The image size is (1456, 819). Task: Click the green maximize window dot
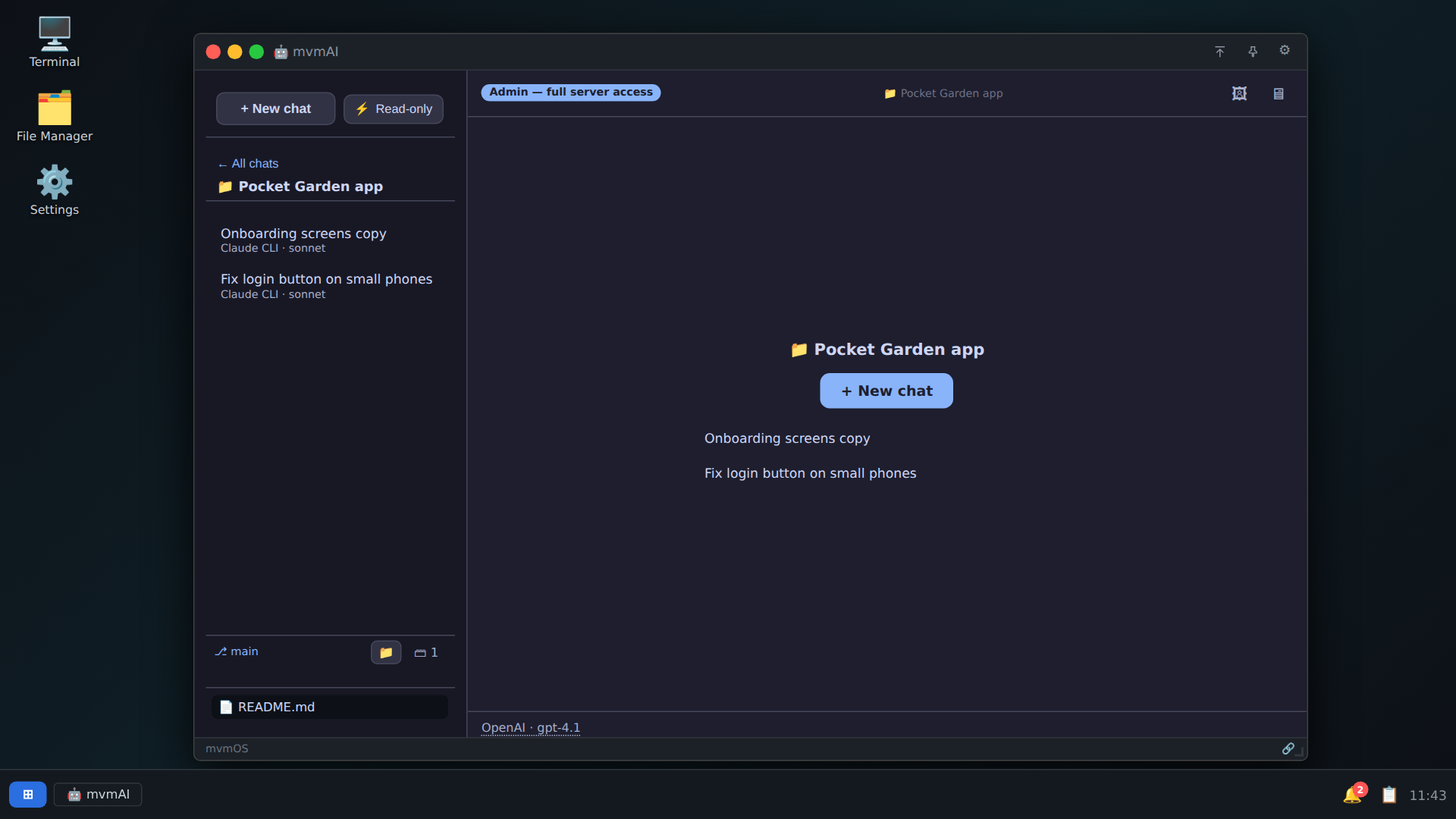click(256, 52)
